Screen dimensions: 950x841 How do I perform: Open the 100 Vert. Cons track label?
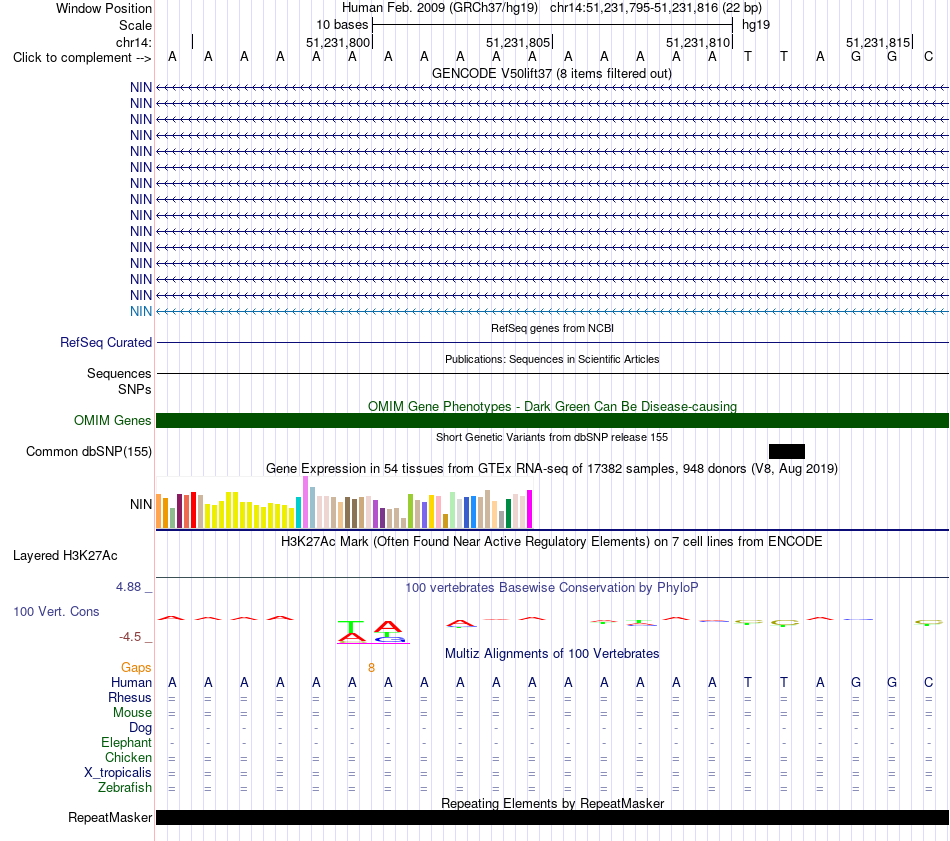click(56, 611)
